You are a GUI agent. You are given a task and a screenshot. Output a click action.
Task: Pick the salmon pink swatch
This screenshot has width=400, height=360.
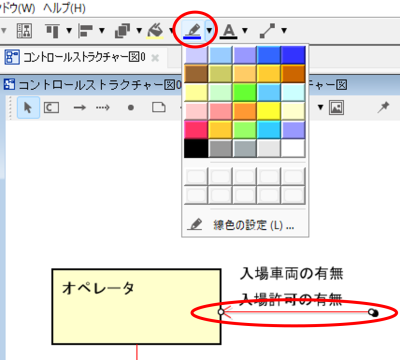220,111
